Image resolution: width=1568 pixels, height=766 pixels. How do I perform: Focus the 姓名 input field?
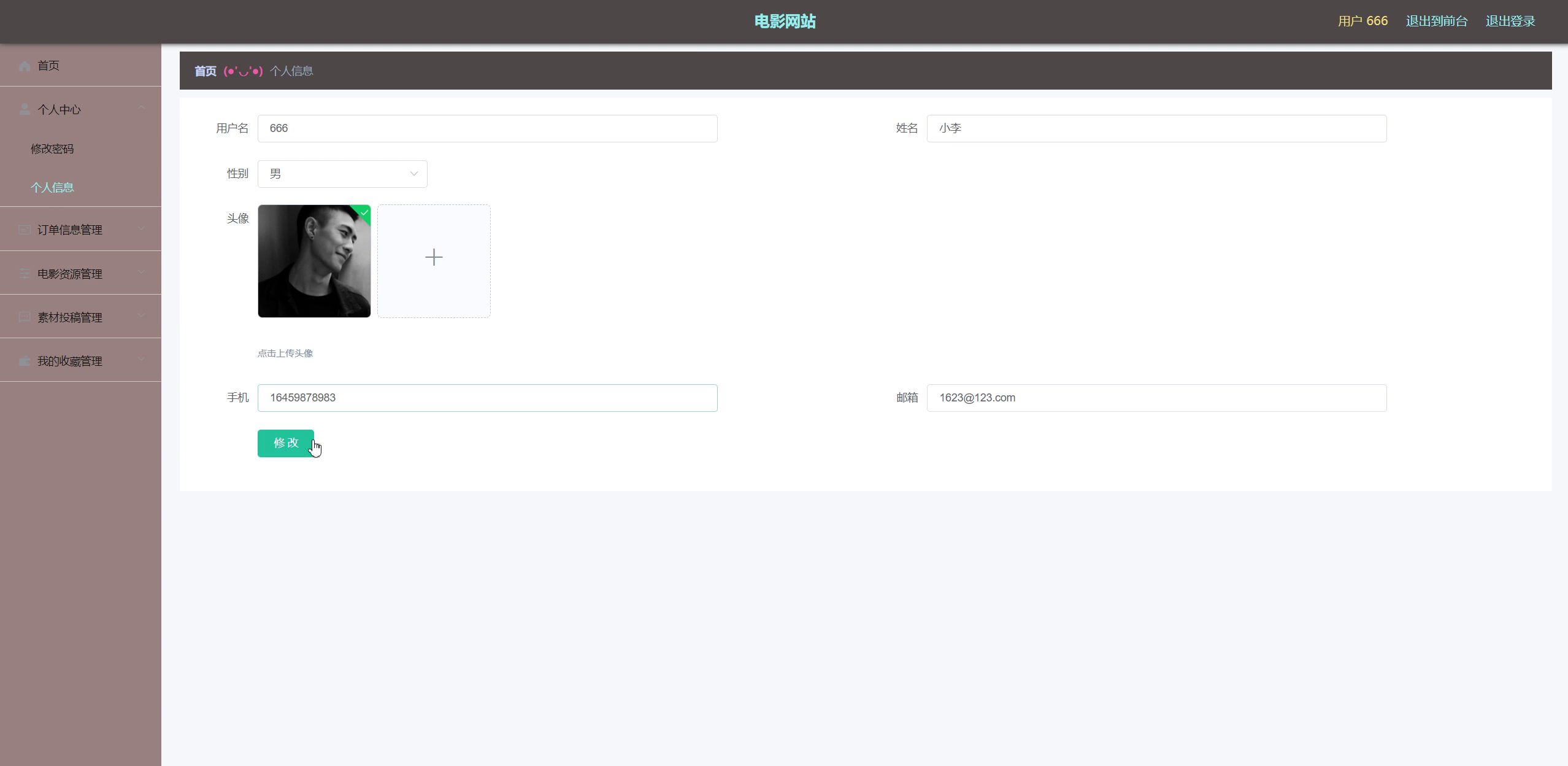coord(1156,128)
